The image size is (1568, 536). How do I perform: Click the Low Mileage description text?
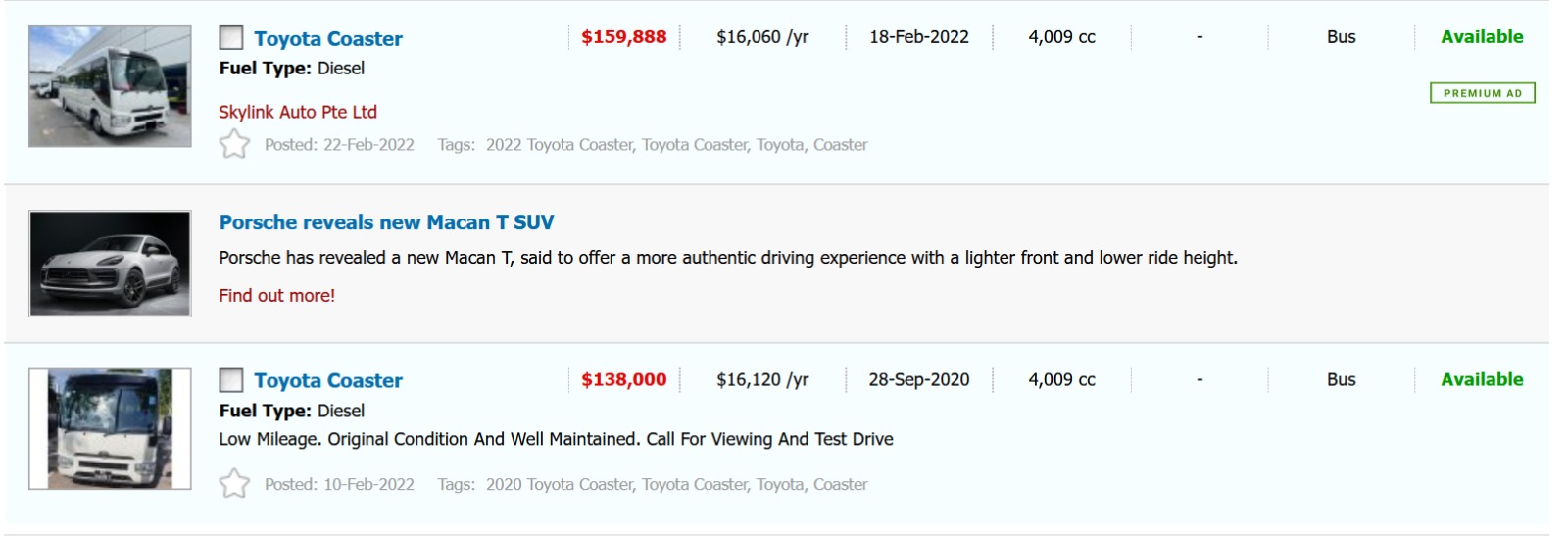pos(556,439)
